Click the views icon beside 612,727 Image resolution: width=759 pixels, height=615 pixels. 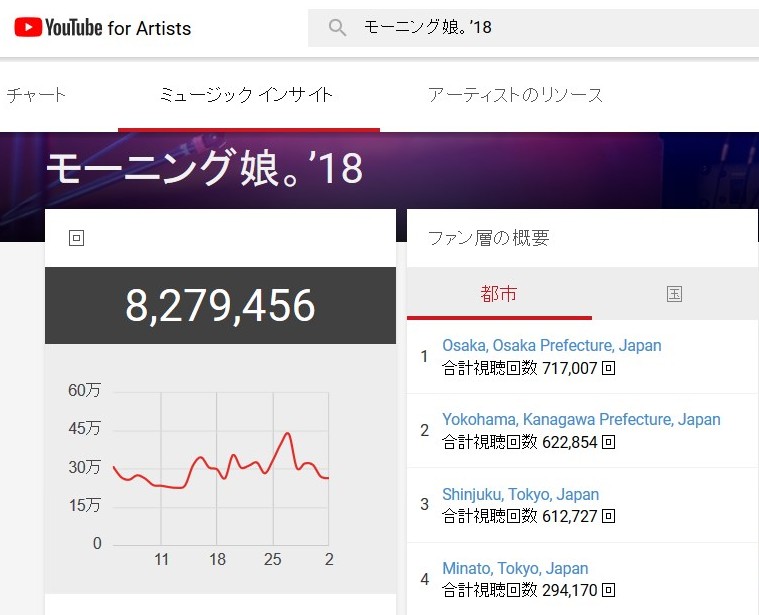[x=608, y=516]
